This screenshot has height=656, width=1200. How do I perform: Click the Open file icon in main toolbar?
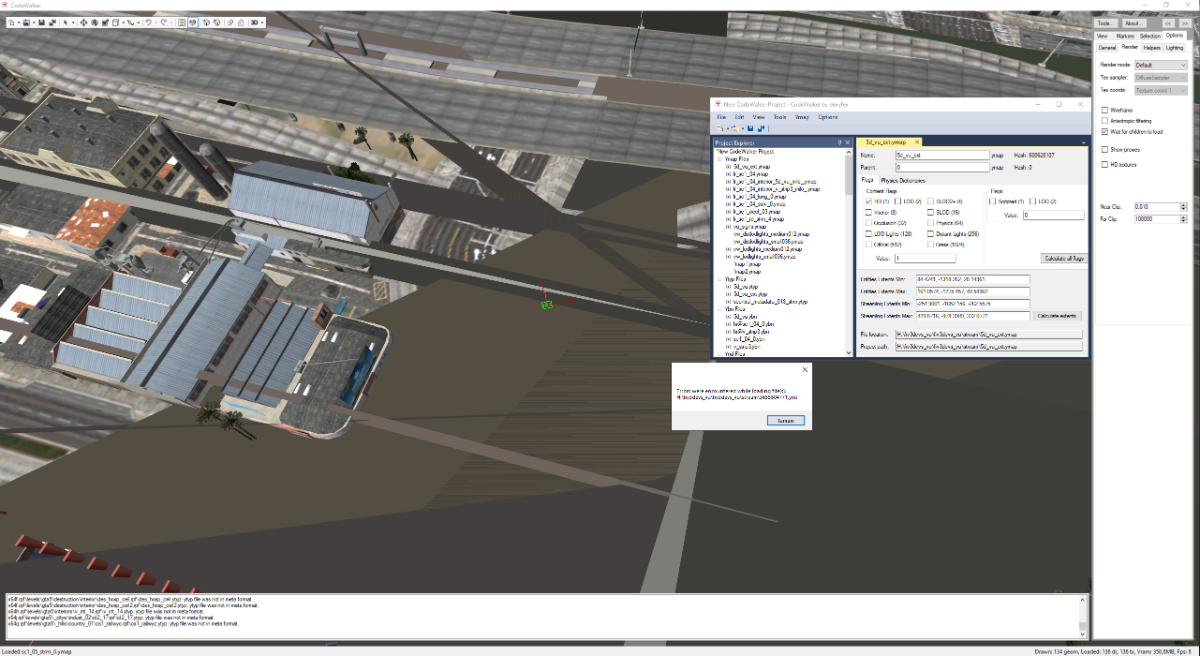click(x=28, y=22)
